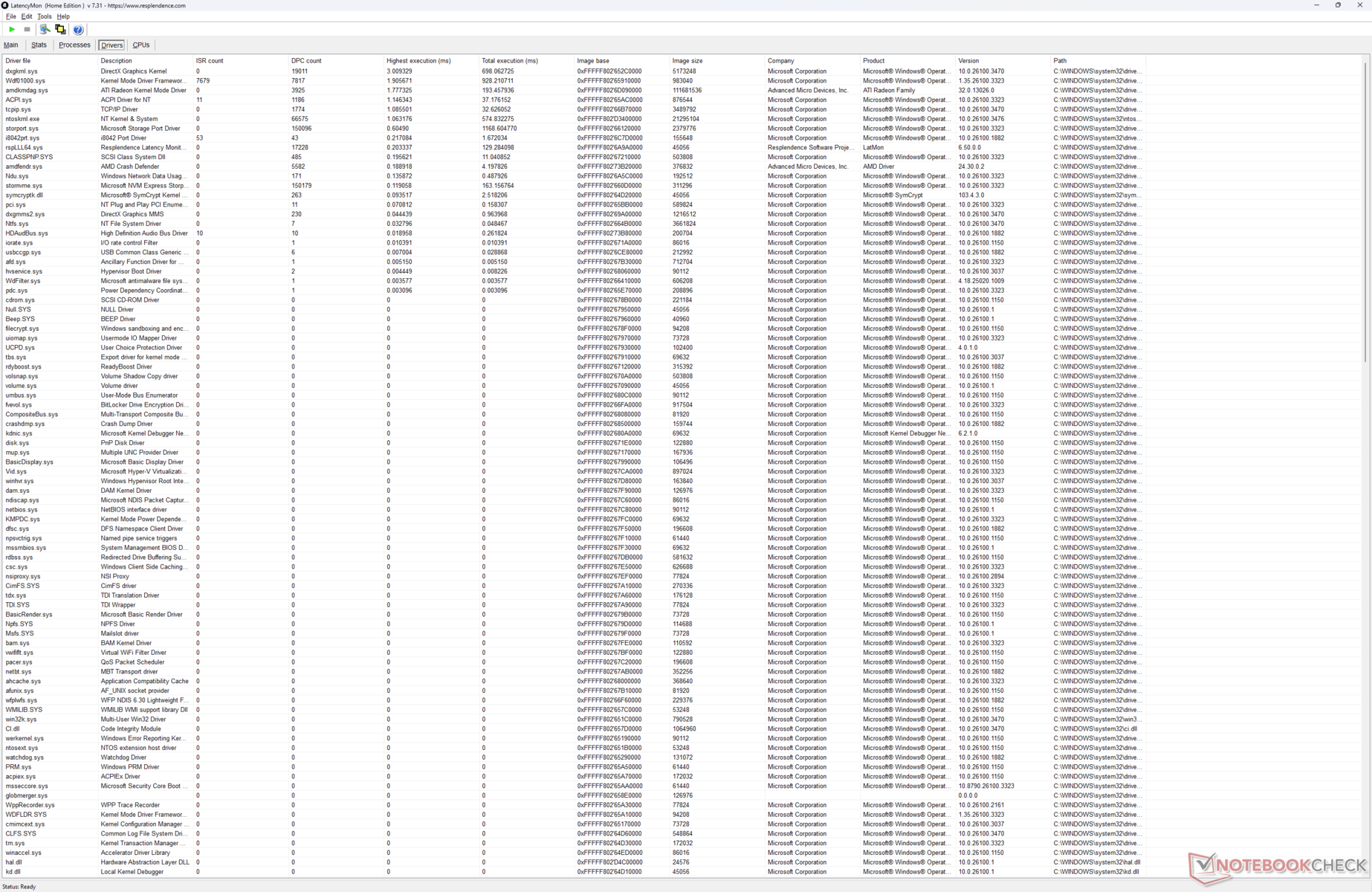Open the blue question mark help icon

point(78,30)
